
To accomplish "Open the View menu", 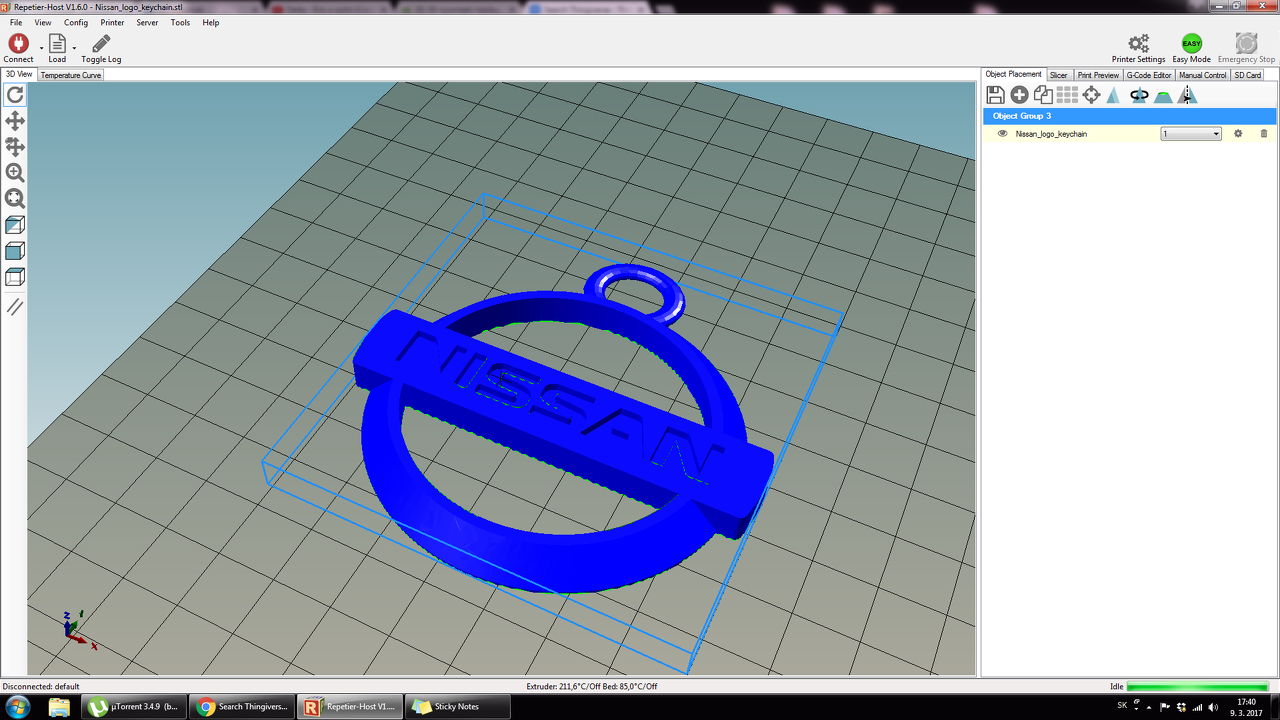I will pos(43,22).
